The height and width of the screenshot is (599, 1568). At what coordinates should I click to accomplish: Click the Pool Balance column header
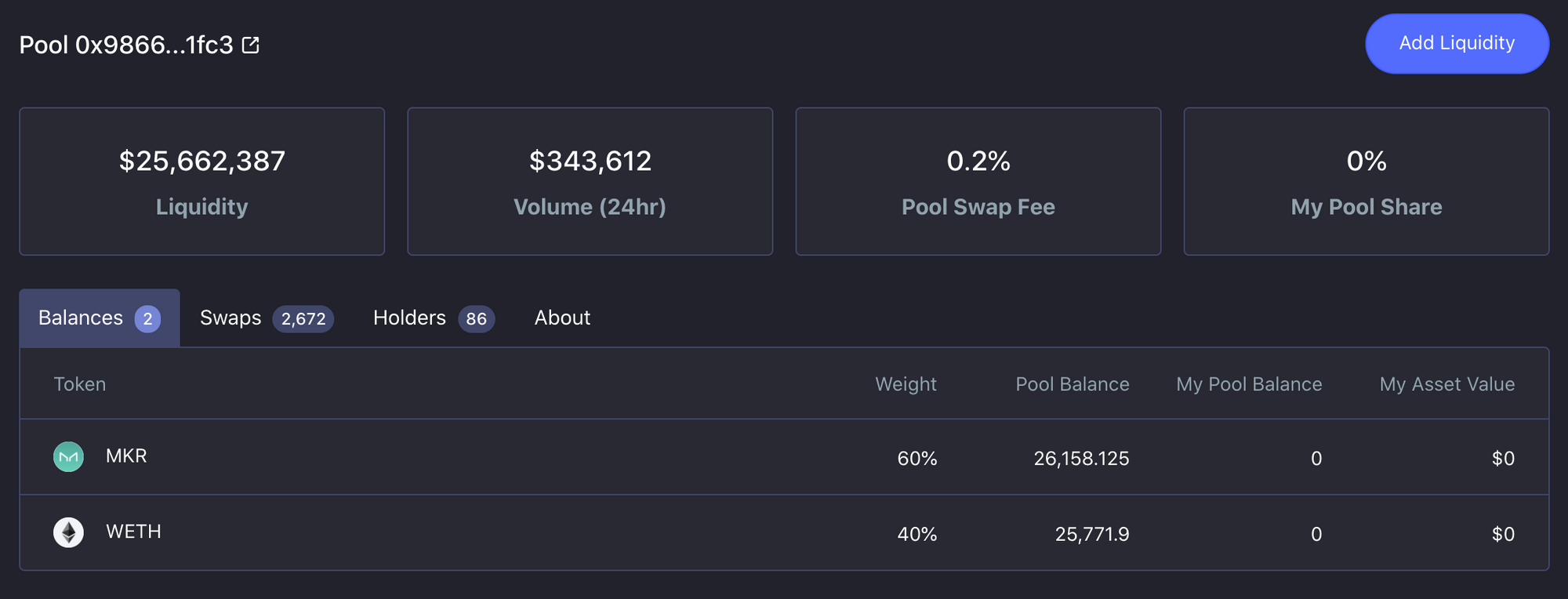1073,384
